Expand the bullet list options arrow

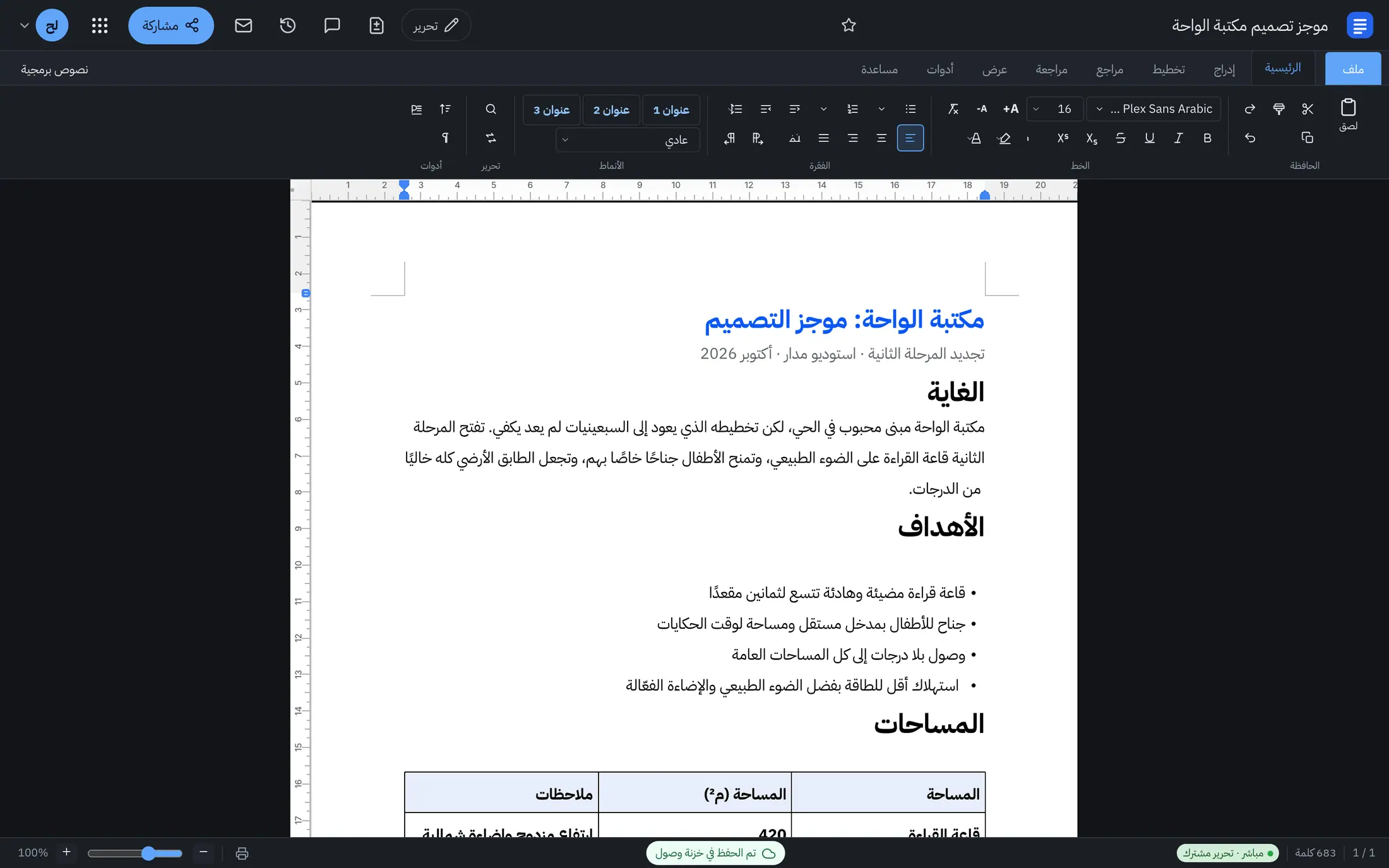pyautogui.click(x=881, y=109)
